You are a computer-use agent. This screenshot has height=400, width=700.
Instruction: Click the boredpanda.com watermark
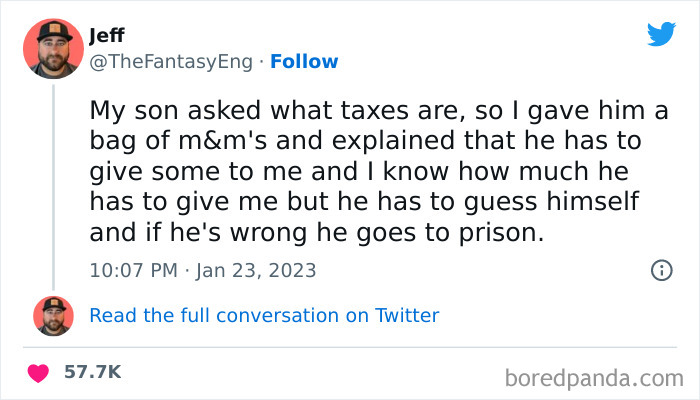click(x=595, y=378)
